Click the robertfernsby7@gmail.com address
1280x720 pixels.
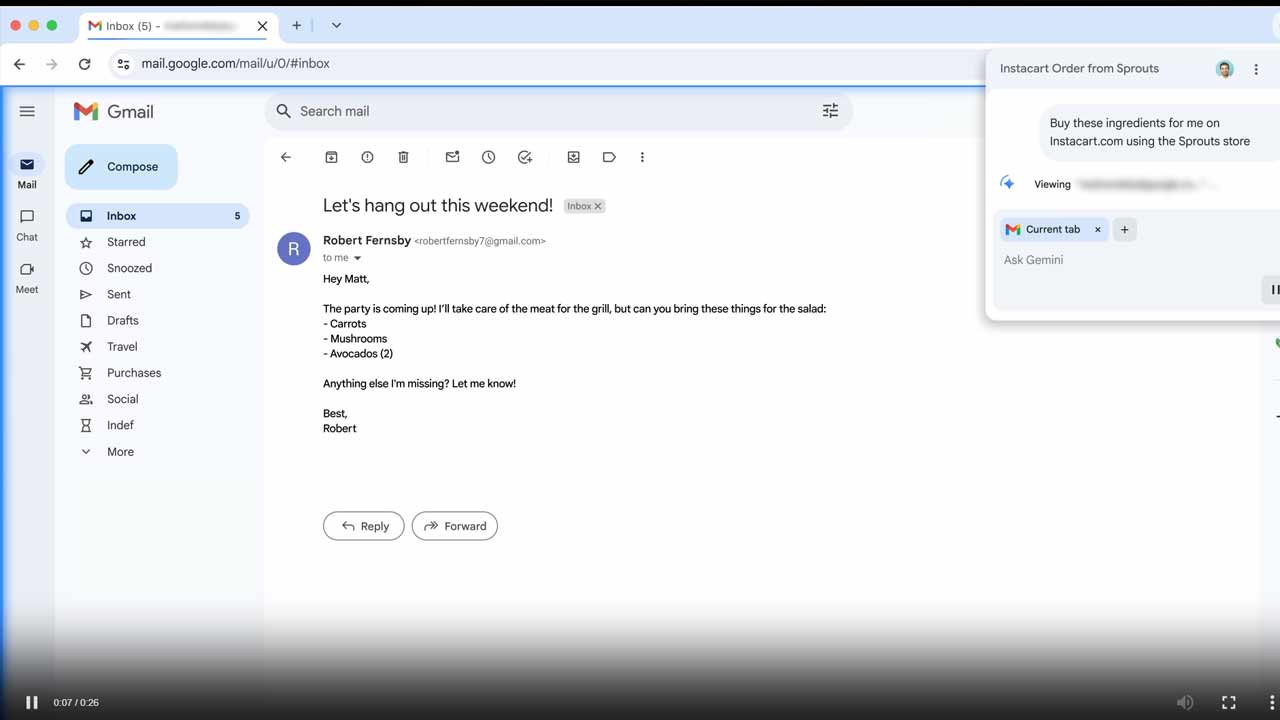pos(480,241)
